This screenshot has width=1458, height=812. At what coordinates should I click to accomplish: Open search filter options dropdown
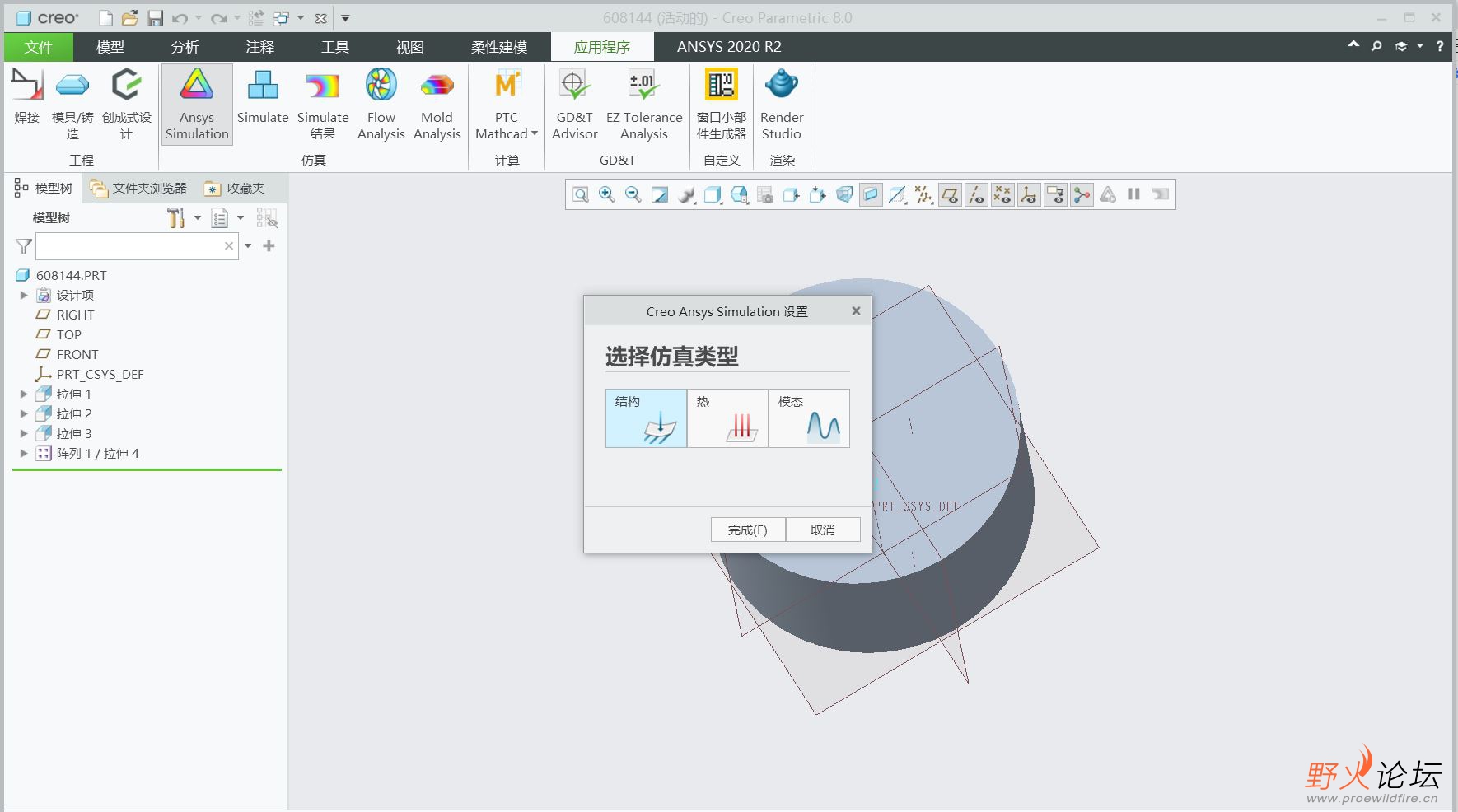tap(248, 246)
